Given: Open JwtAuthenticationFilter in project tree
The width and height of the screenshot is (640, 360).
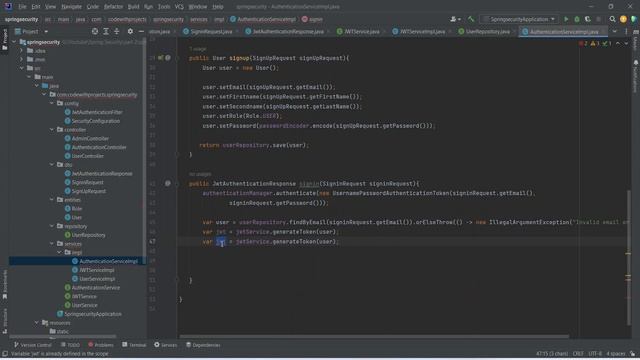Looking at the screenshot, I should 93,112.
